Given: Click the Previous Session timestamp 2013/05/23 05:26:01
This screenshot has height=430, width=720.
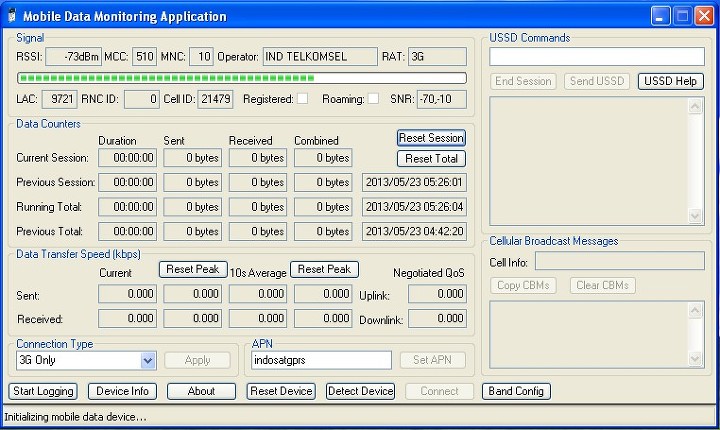Looking at the screenshot, I should pyautogui.click(x=414, y=182).
